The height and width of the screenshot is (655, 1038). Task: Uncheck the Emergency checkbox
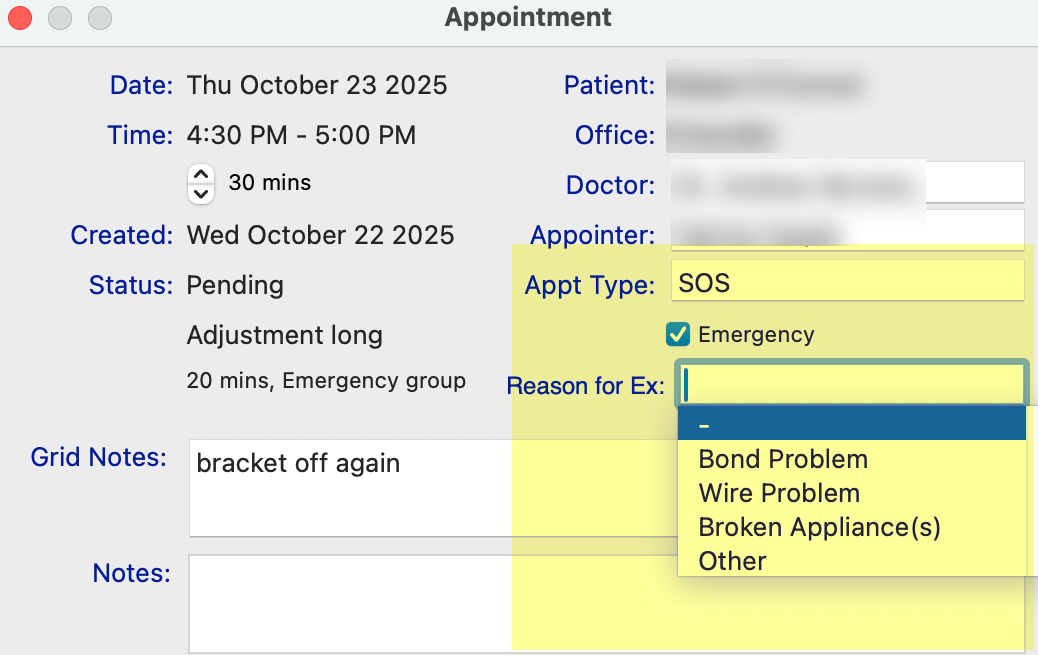tap(678, 334)
